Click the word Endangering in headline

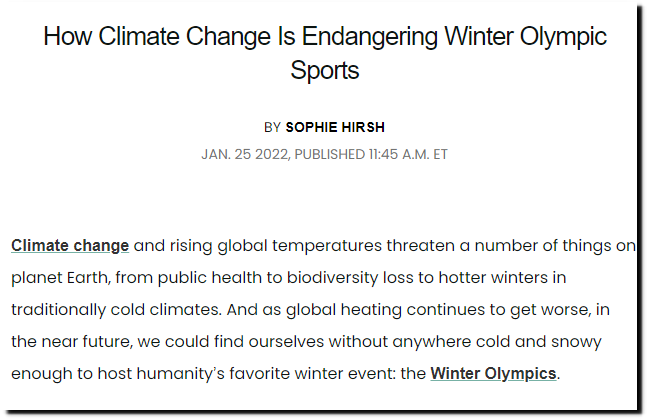[x=370, y=36]
